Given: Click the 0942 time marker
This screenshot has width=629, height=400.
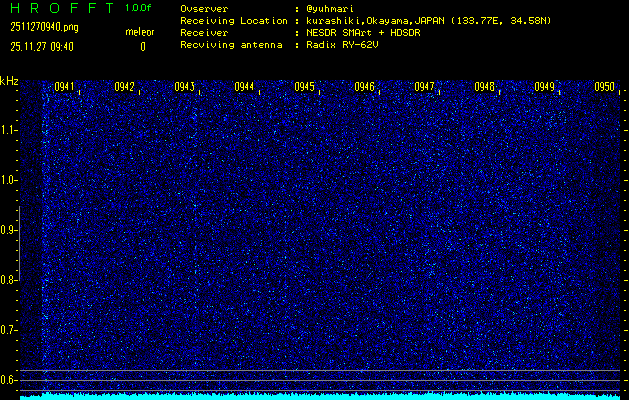Looking at the screenshot, I should pyautogui.click(x=125, y=87).
